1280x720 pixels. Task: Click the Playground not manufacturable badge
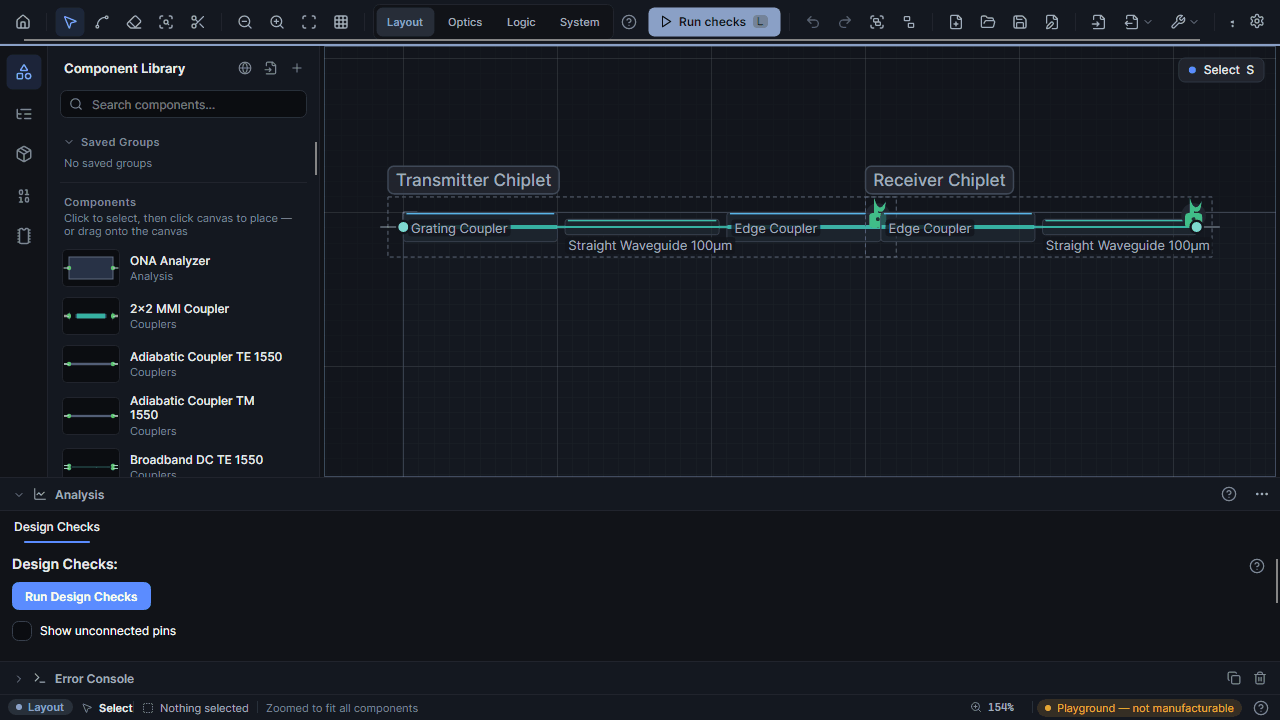(1139, 708)
